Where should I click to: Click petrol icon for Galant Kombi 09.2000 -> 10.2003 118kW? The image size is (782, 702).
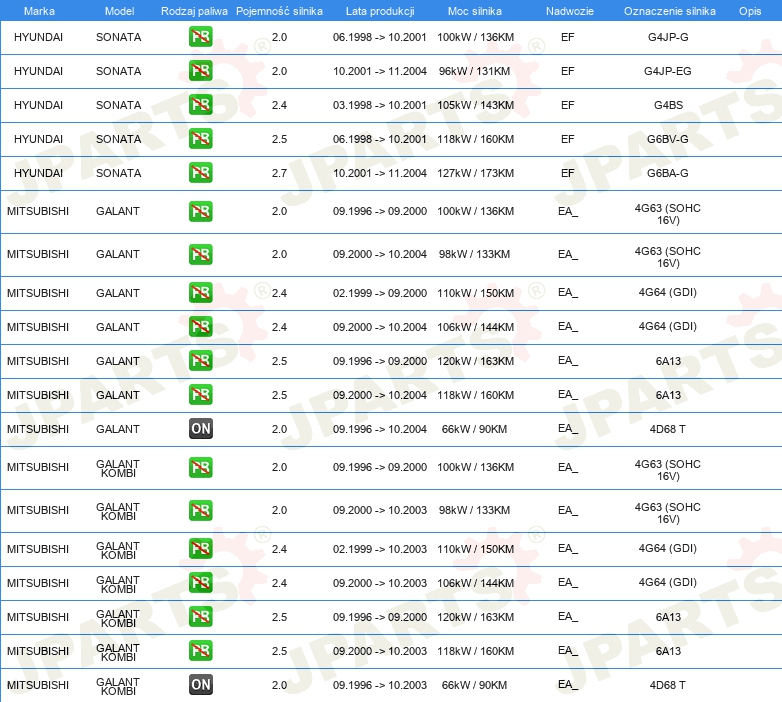pyautogui.click(x=200, y=650)
